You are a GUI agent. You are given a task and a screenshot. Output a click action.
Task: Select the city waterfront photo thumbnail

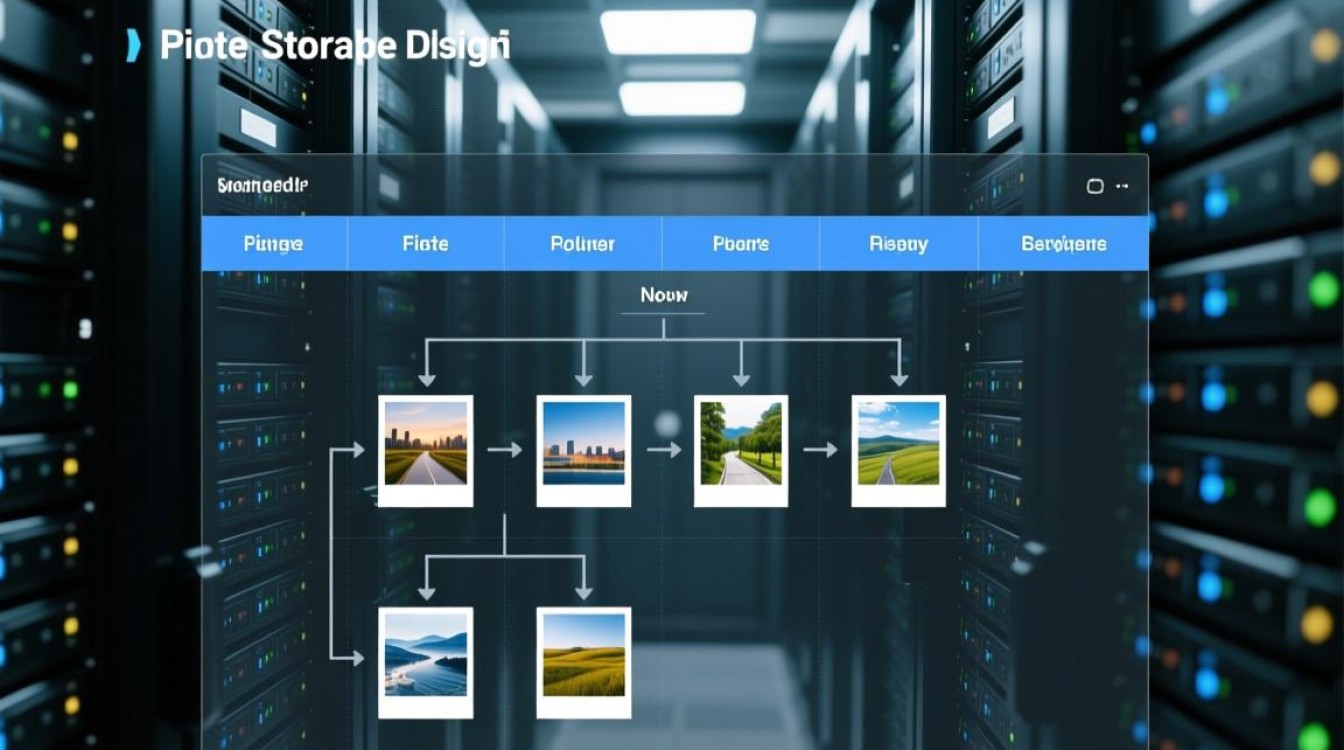[583, 450]
